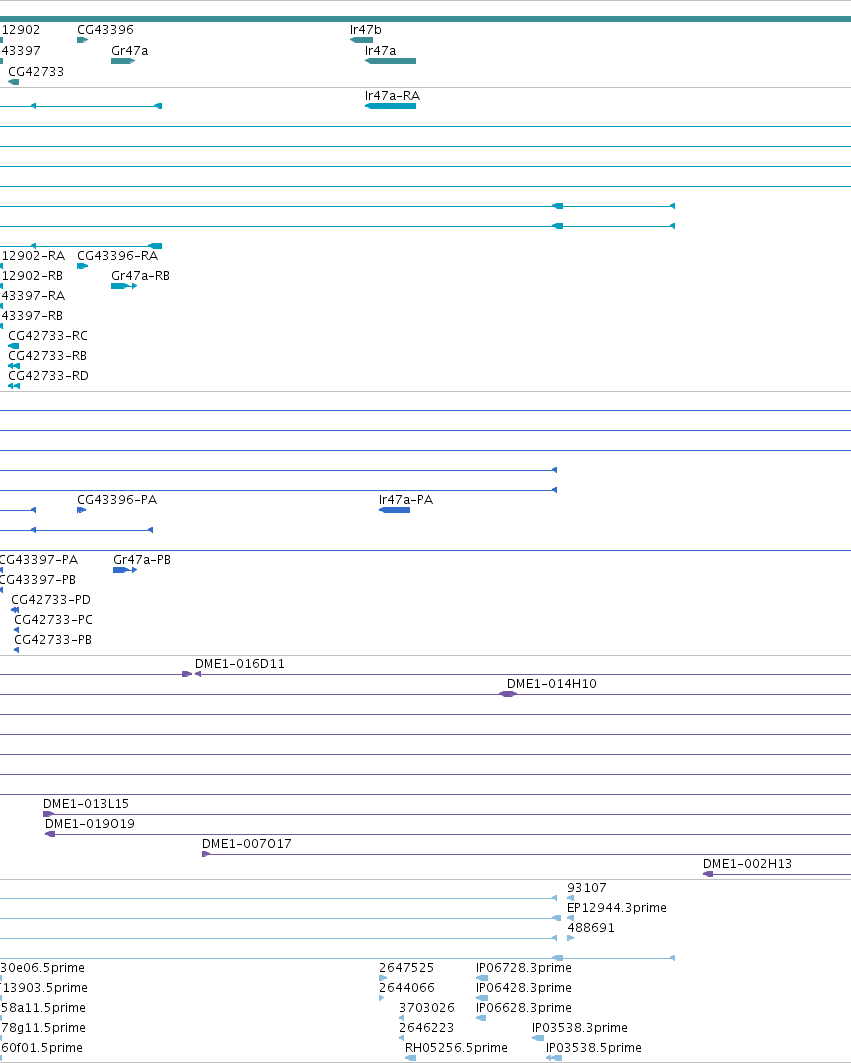Click the Gr47a gene glyph
Viewport: 851px width, 1063px height.
pos(123,61)
